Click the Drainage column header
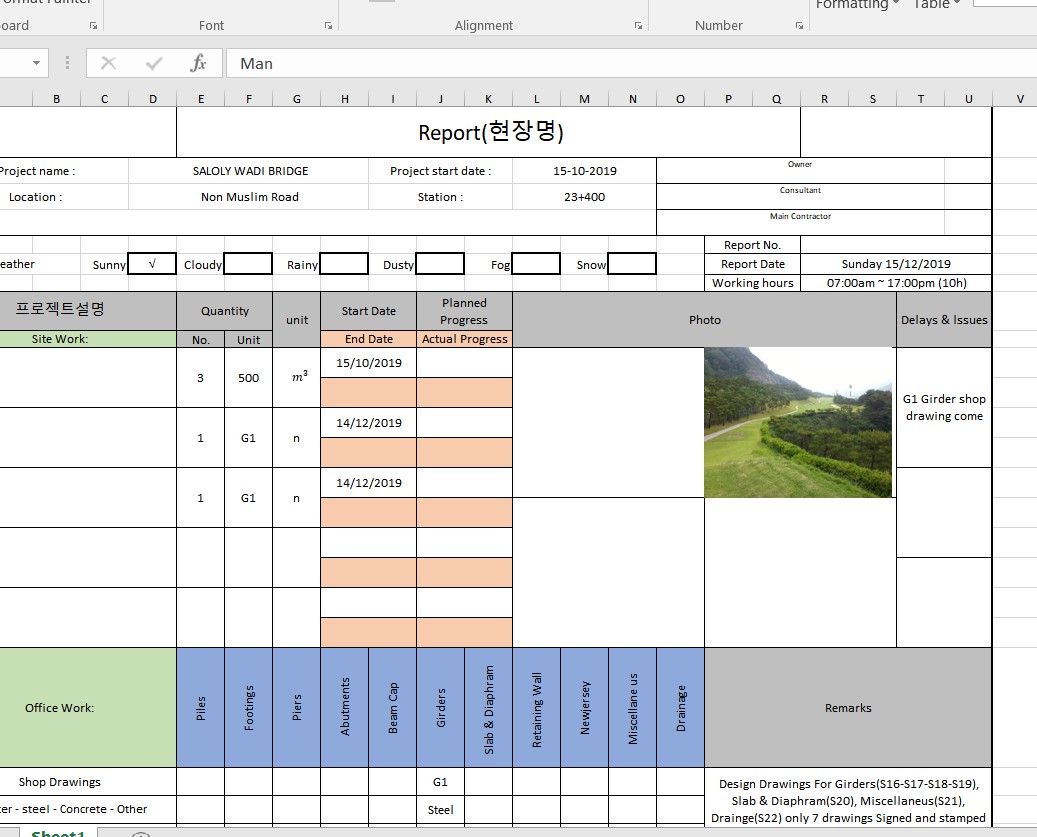The image size is (1037, 837). coord(681,707)
